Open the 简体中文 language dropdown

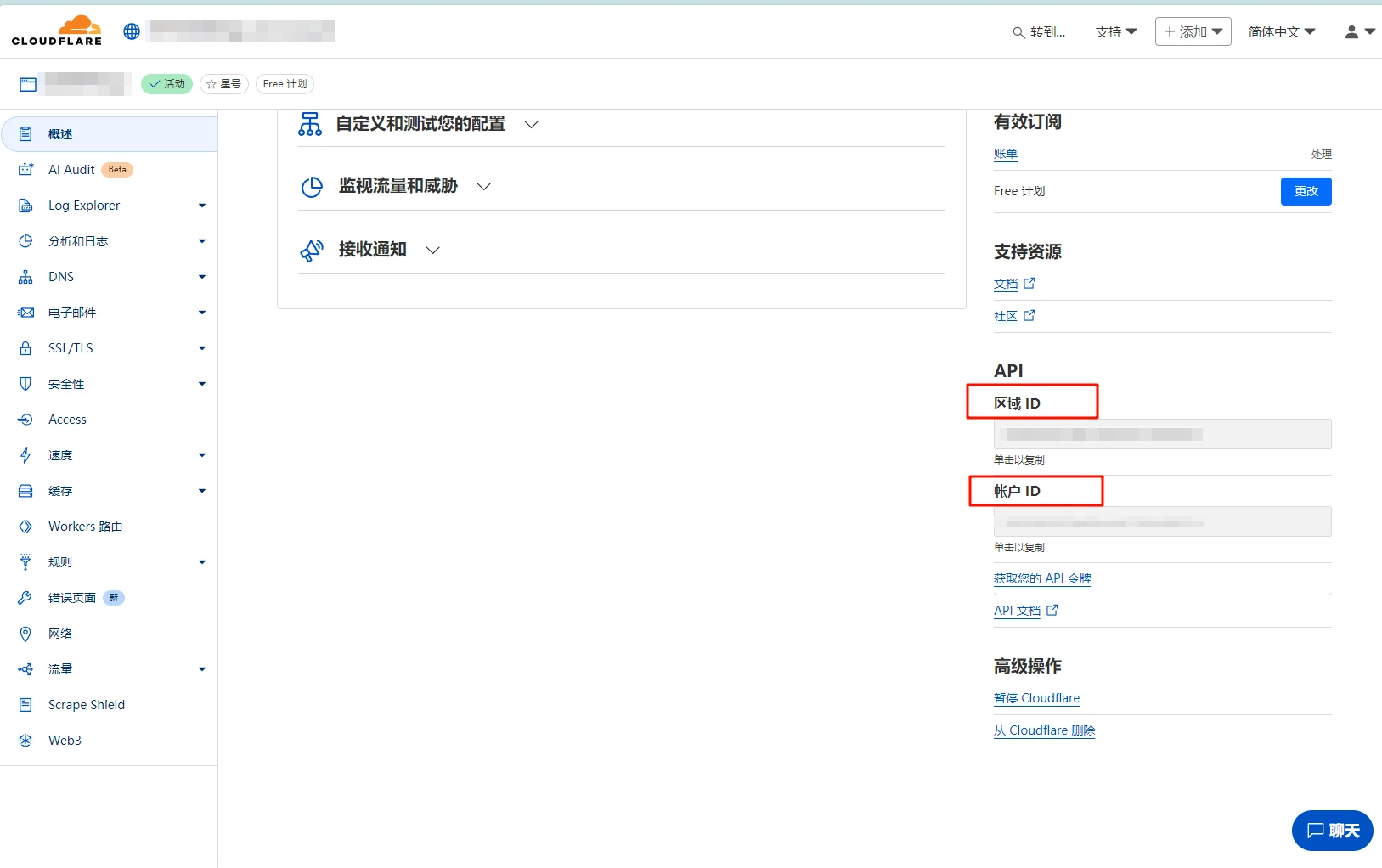[1282, 32]
